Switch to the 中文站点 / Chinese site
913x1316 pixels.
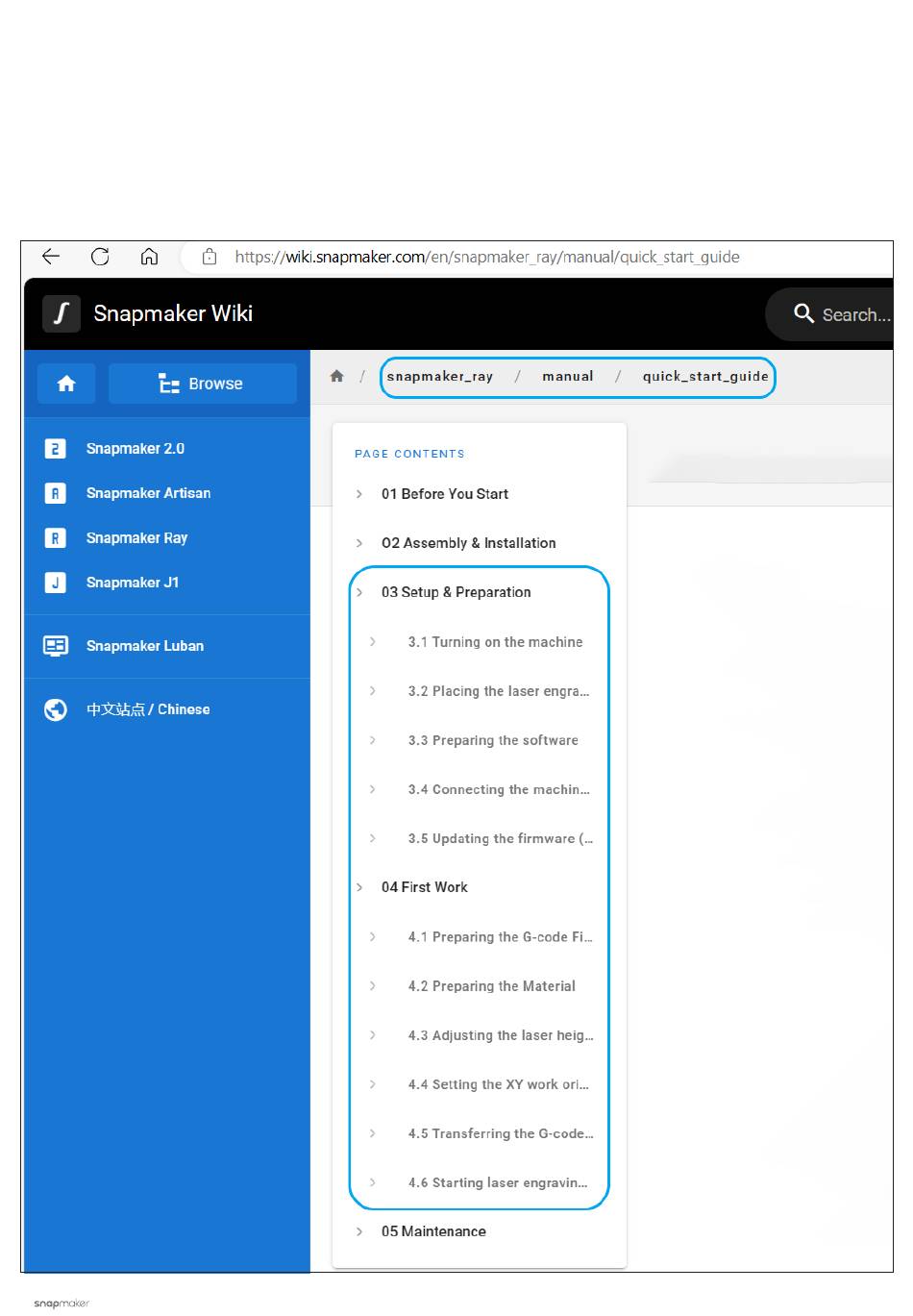(x=148, y=709)
